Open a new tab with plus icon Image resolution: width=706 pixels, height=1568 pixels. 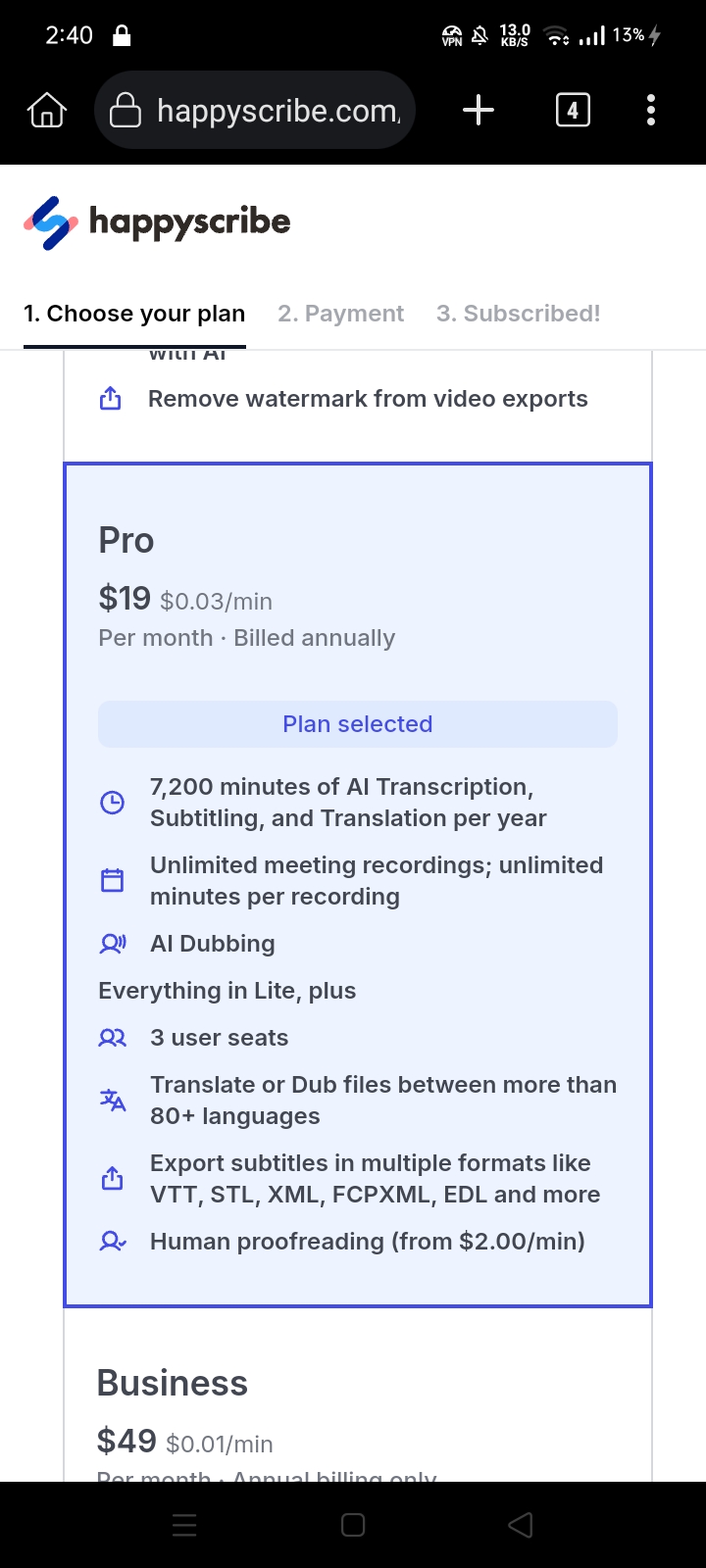pos(479,110)
